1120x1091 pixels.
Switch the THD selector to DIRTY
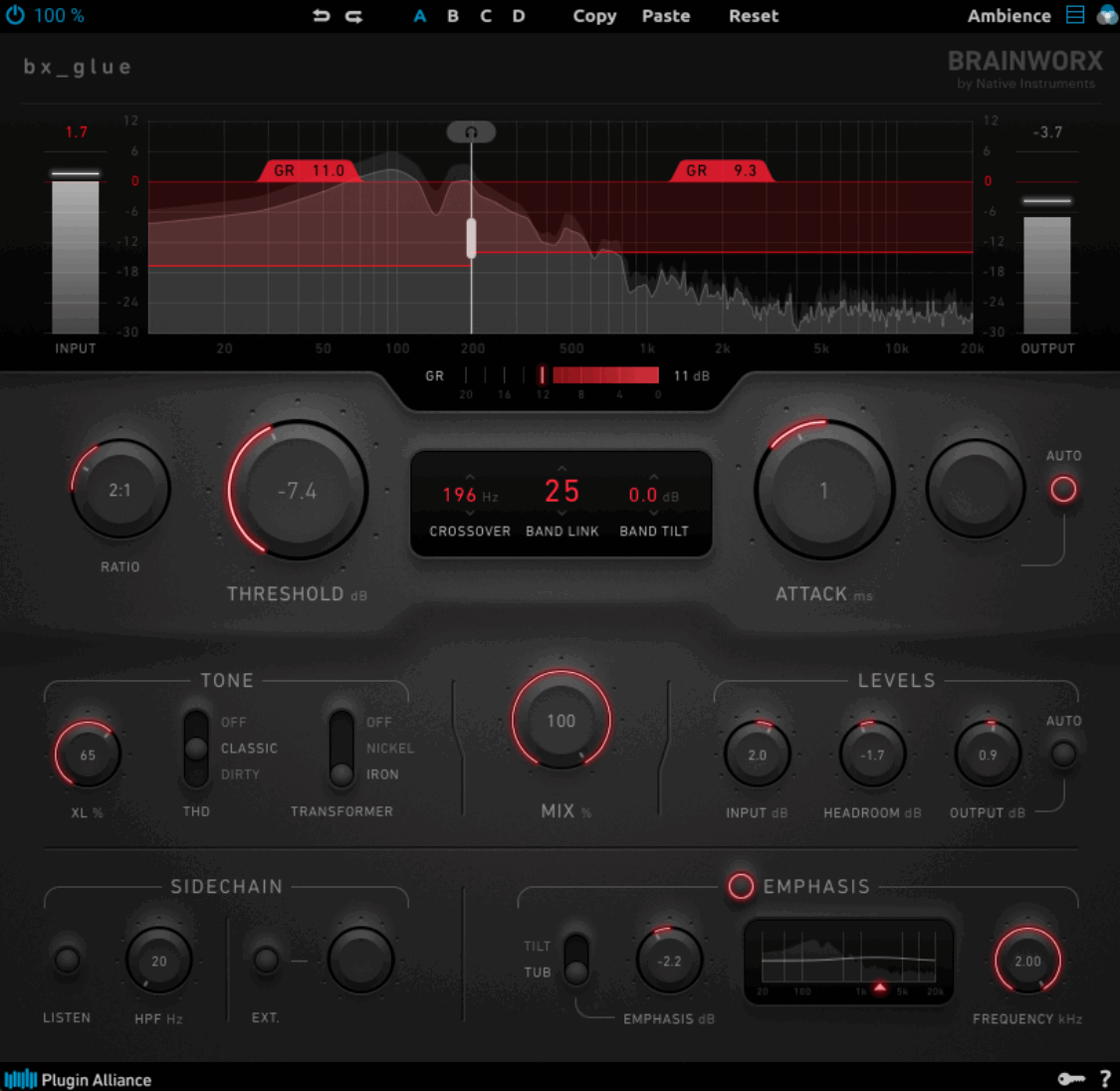[195, 774]
